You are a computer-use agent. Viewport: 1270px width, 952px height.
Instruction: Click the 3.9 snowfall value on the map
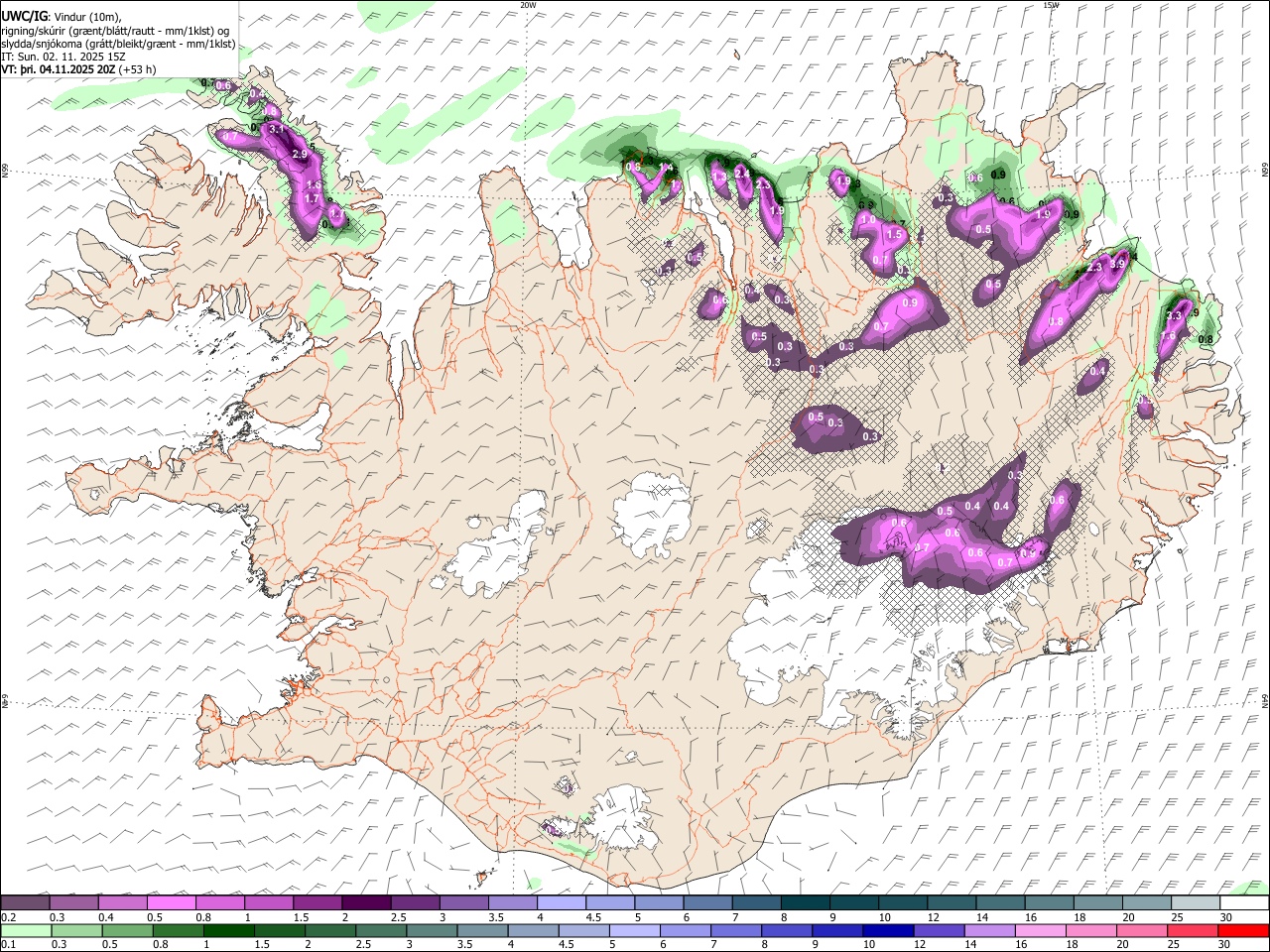tap(1118, 265)
